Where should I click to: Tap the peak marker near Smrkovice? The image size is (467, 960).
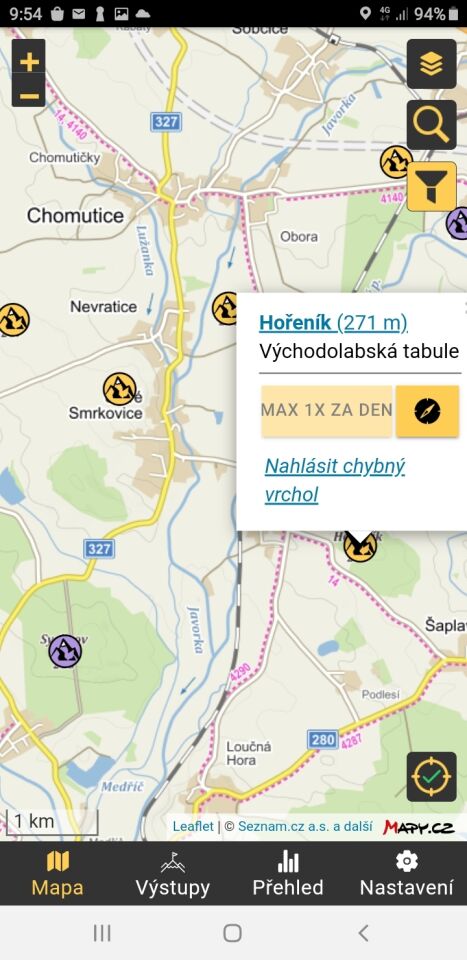119,389
